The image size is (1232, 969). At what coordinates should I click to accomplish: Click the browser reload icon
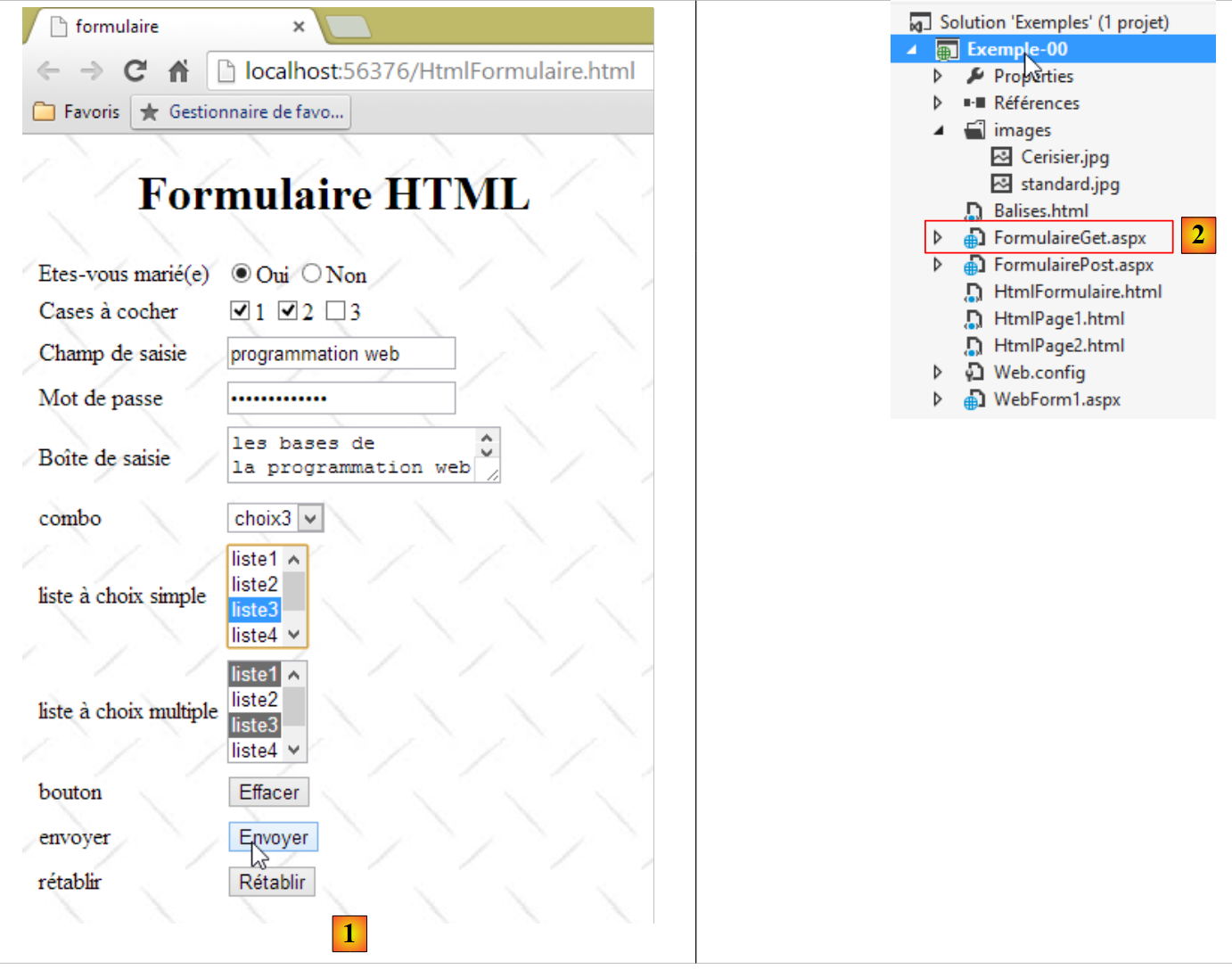click(x=136, y=70)
